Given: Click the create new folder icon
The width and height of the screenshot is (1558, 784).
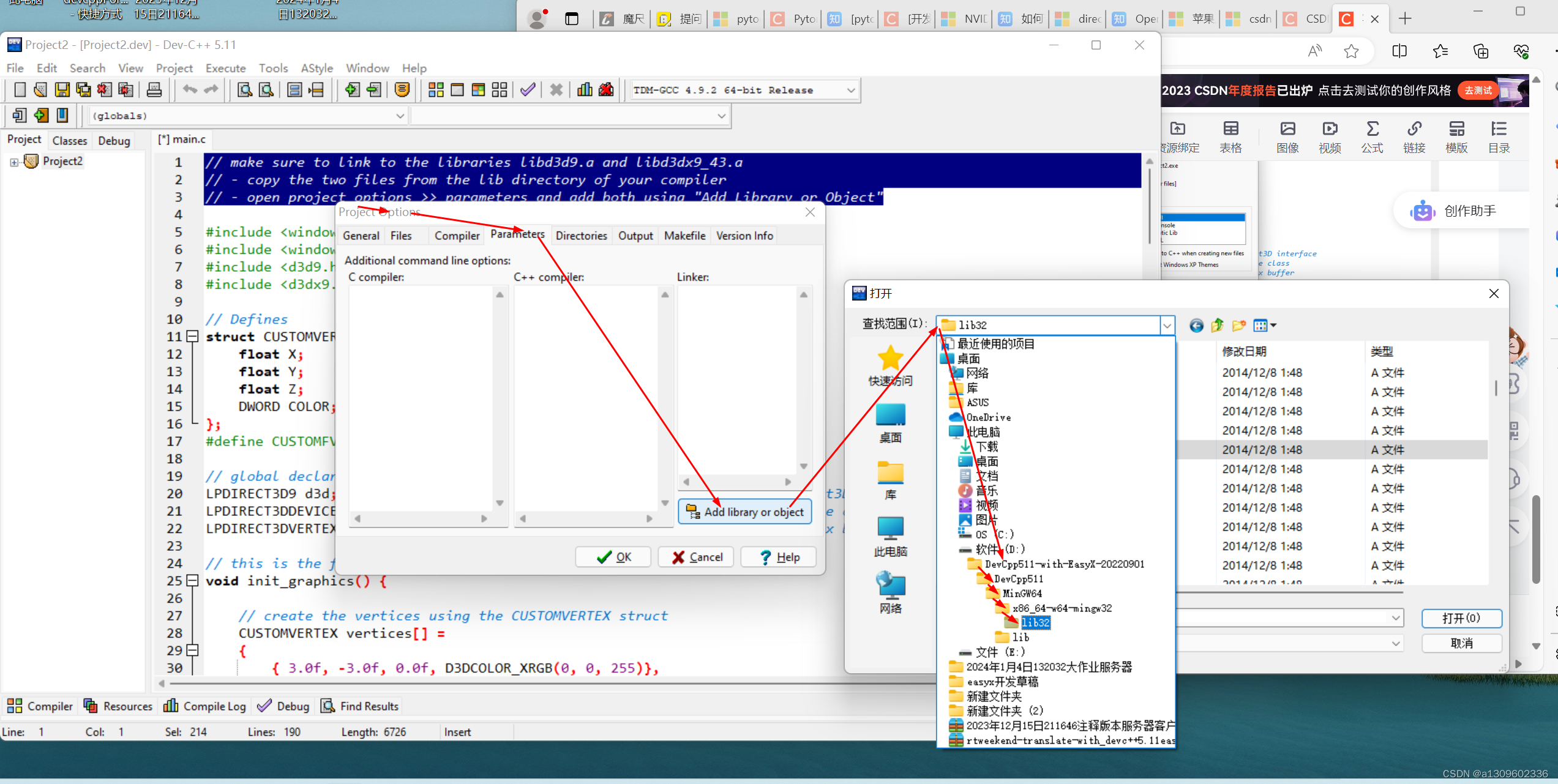Looking at the screenshot, I should tap(1239, 326).
